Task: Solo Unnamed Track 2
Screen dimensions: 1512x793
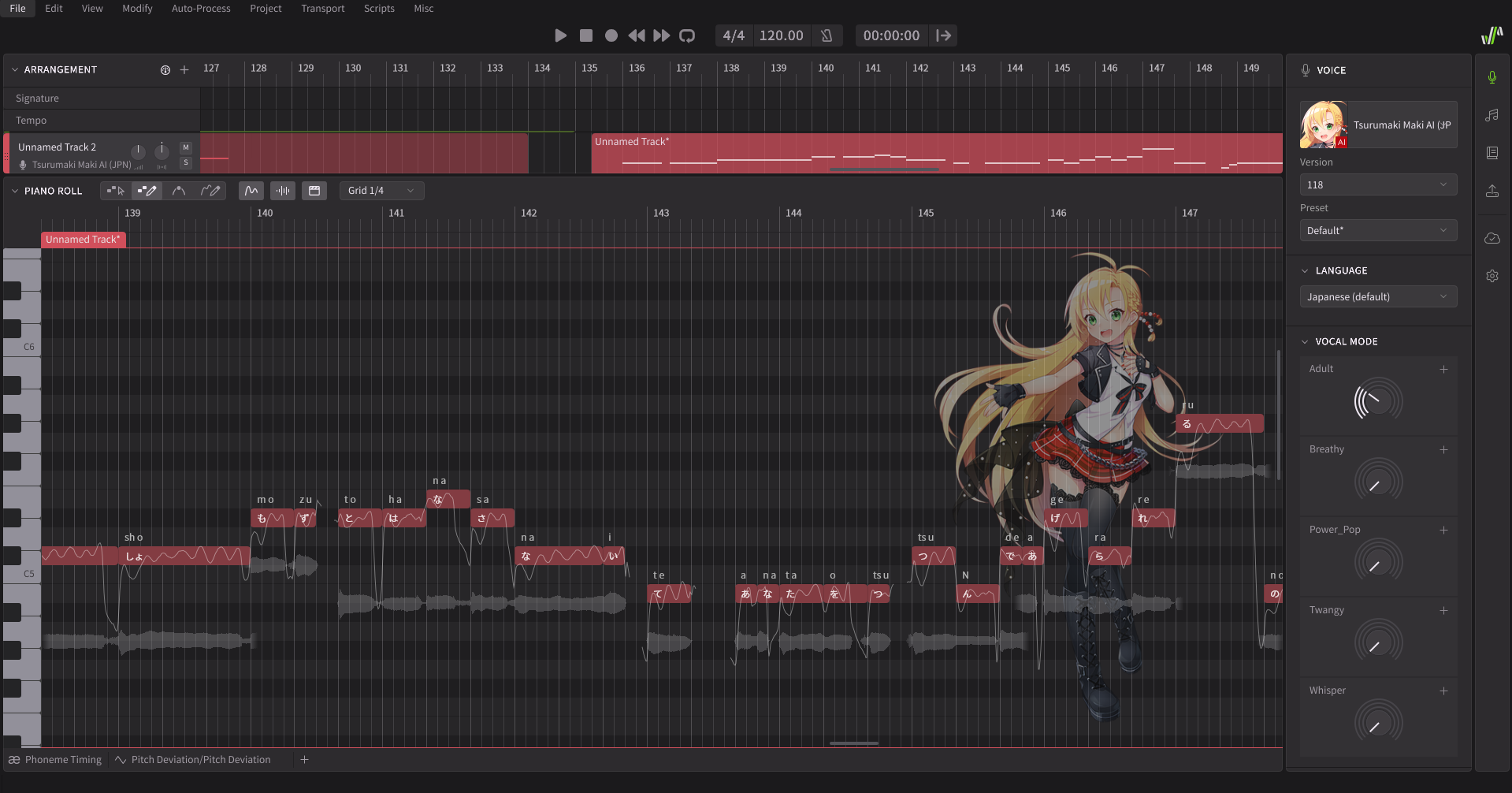Action: click(186, 162)
